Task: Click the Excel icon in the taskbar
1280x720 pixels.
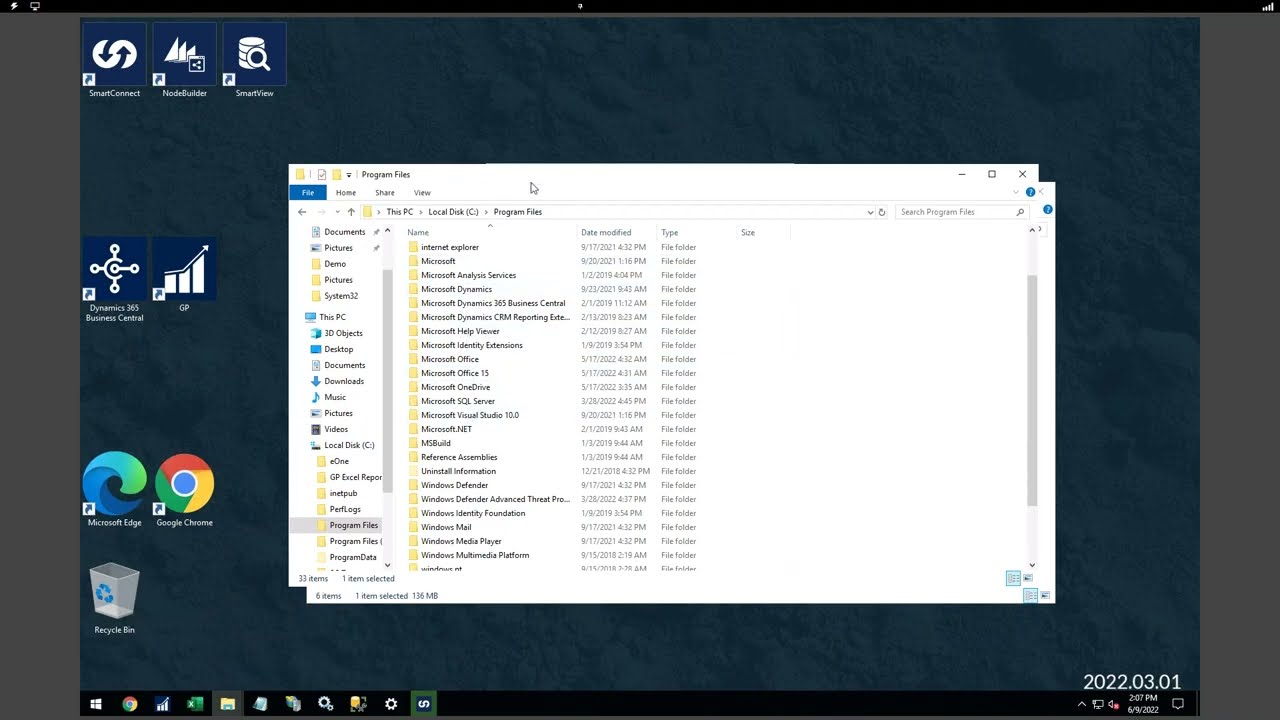Action: (x=195, y=704)
